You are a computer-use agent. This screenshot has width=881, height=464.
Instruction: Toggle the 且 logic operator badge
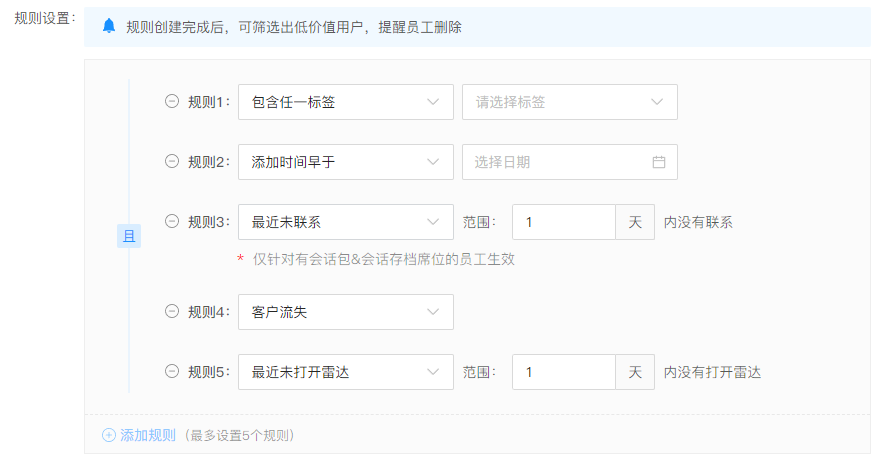tap(129, 236)
